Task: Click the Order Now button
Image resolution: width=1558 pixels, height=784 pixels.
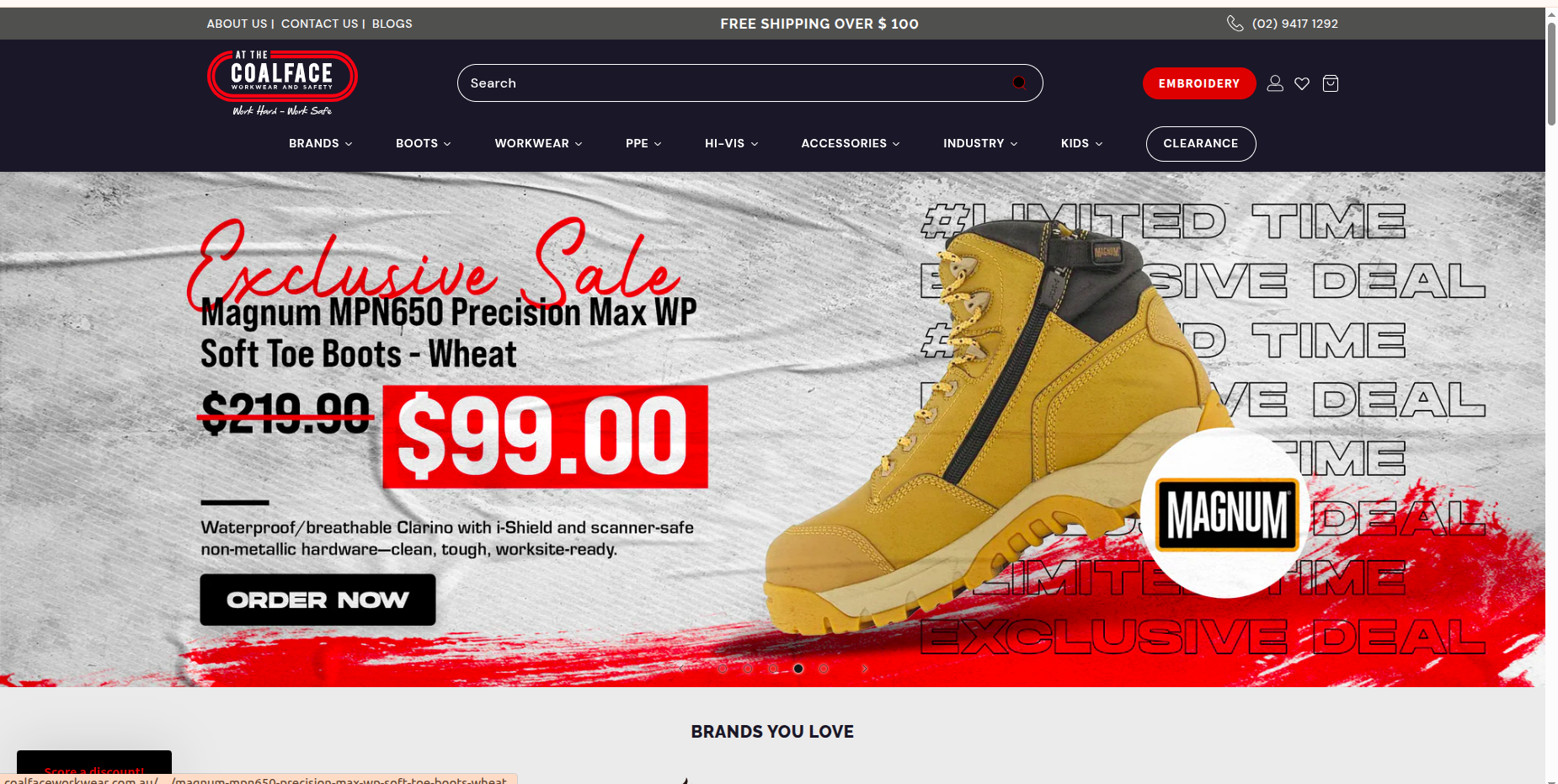Action: (317, 600)
